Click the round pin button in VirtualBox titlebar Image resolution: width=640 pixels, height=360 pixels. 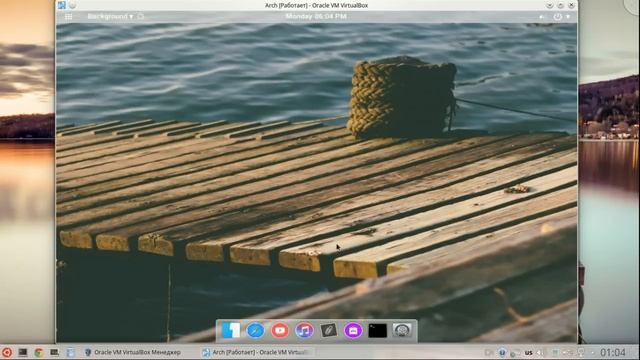73,5
